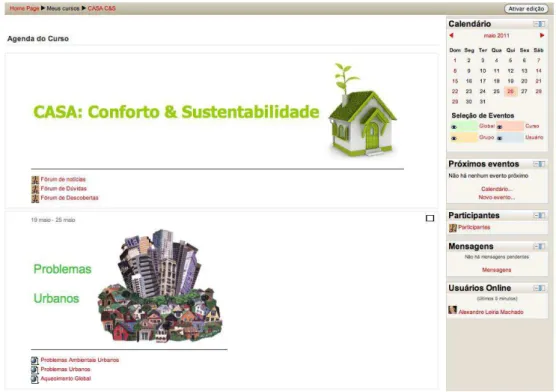556x392 pixels.
Task: Click the Fórum de notícias forum icon
Action: (35, 180)
